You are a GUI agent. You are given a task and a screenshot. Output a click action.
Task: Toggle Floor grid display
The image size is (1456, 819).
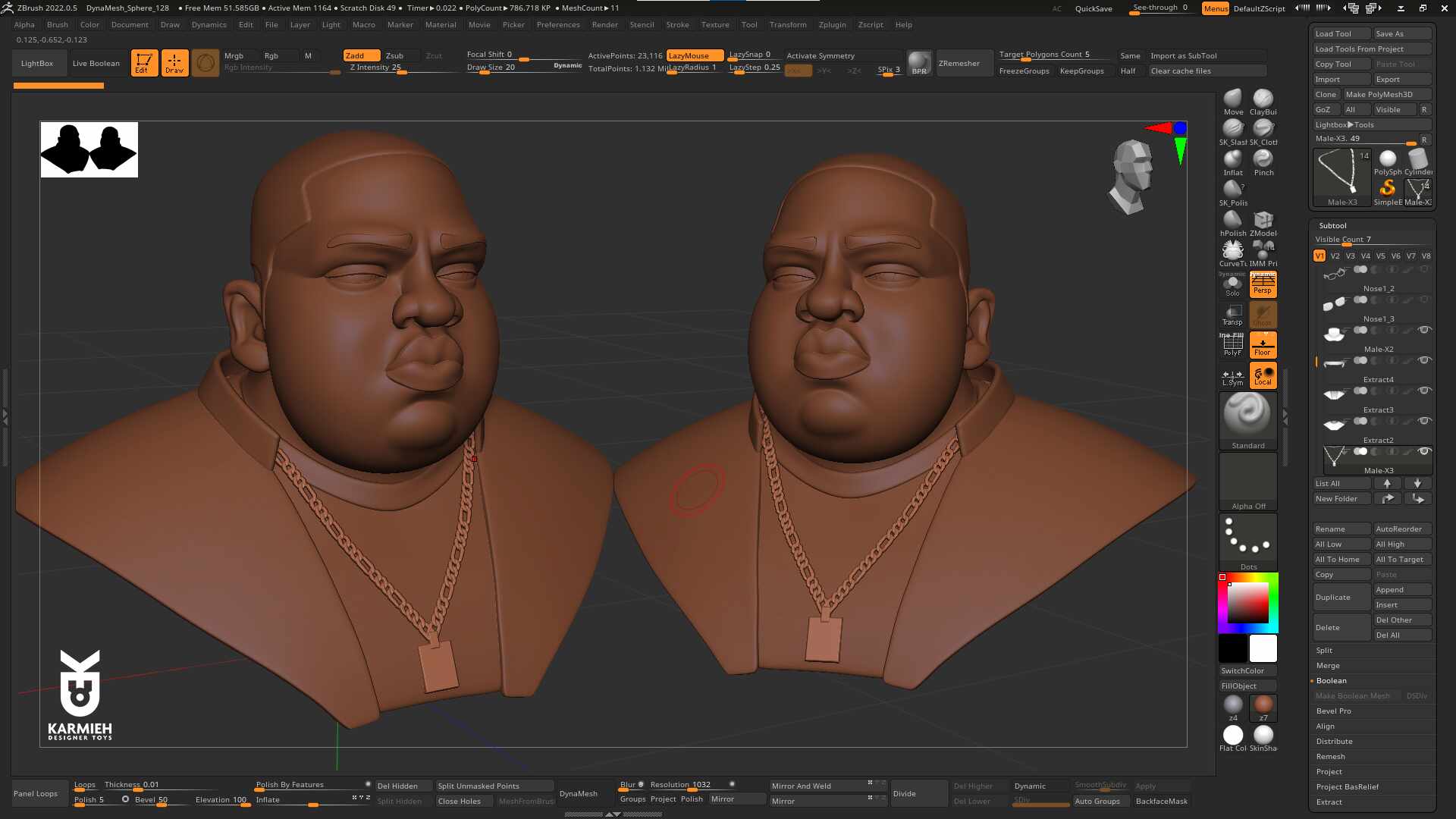coord(1263,345)
